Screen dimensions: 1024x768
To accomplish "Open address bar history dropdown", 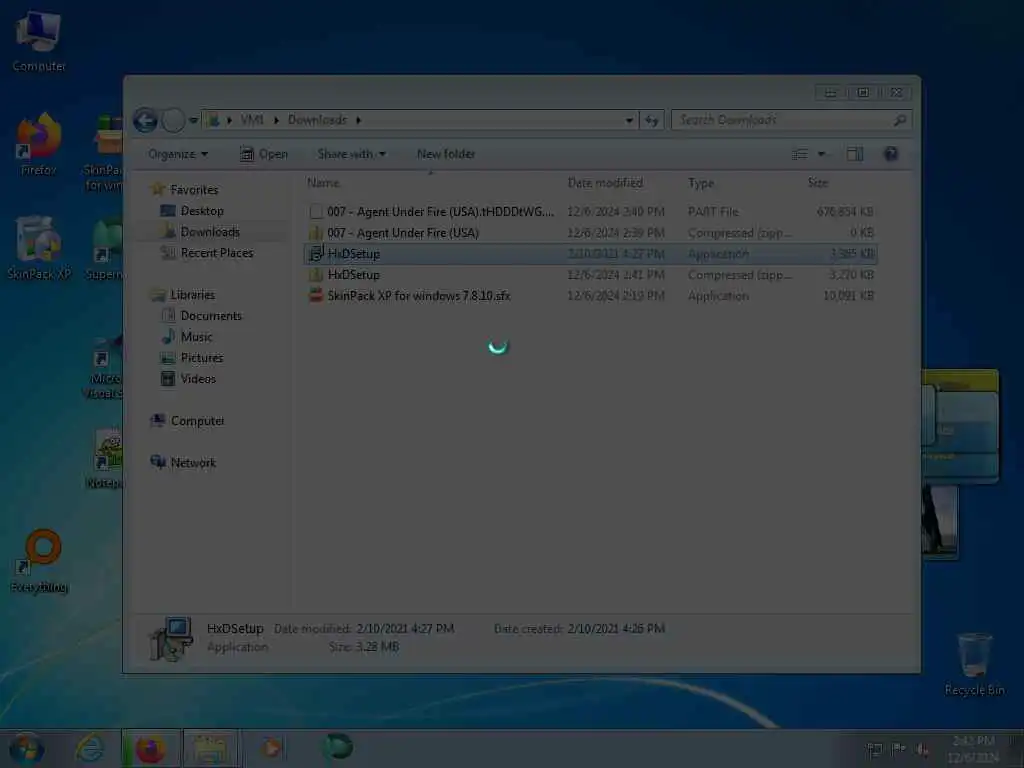I will pos(629,120).
